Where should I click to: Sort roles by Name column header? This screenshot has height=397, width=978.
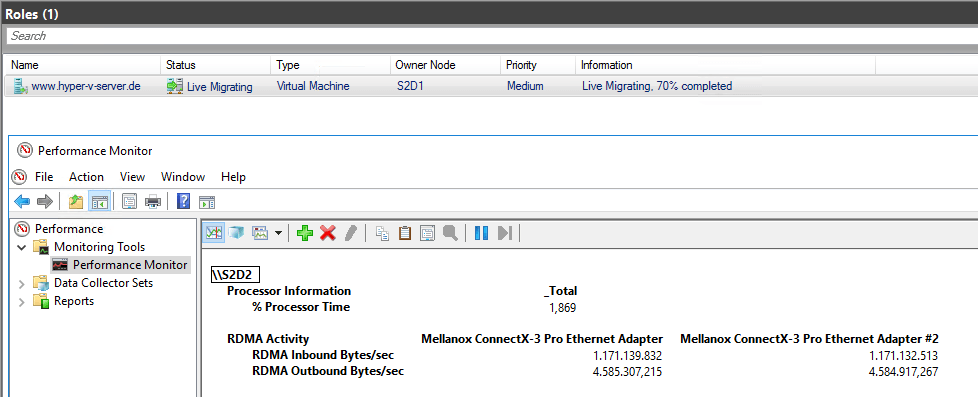[x=82, y=65]
